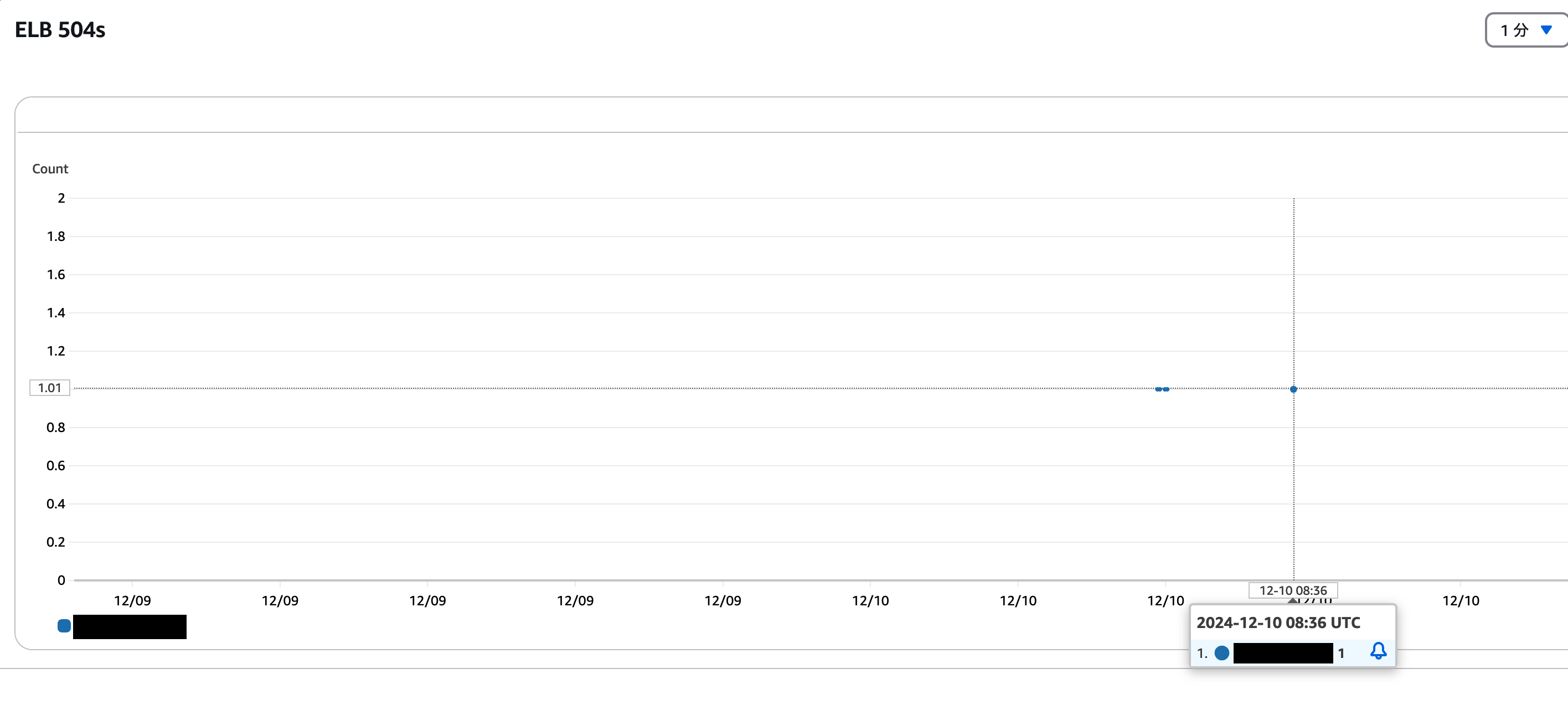Click the value 1 in the tooltip row

coord(1341,654)
